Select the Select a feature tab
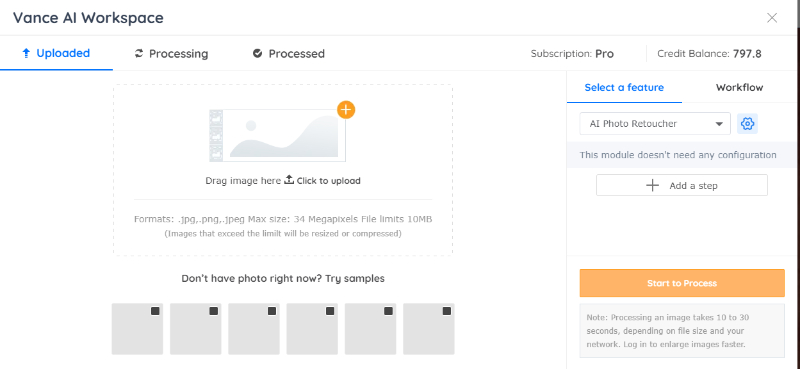This screenshot has width=800, height=369. pyautogui.click(x=624, y=87)
